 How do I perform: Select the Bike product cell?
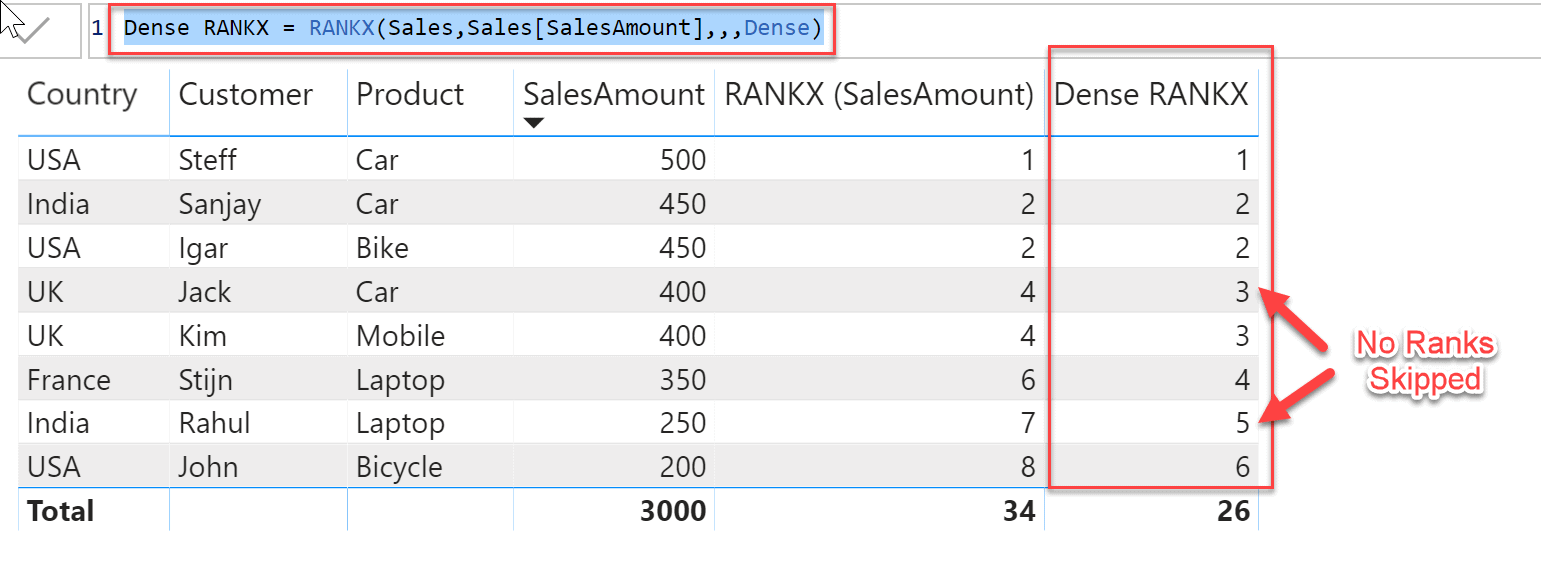pos(382,248)
